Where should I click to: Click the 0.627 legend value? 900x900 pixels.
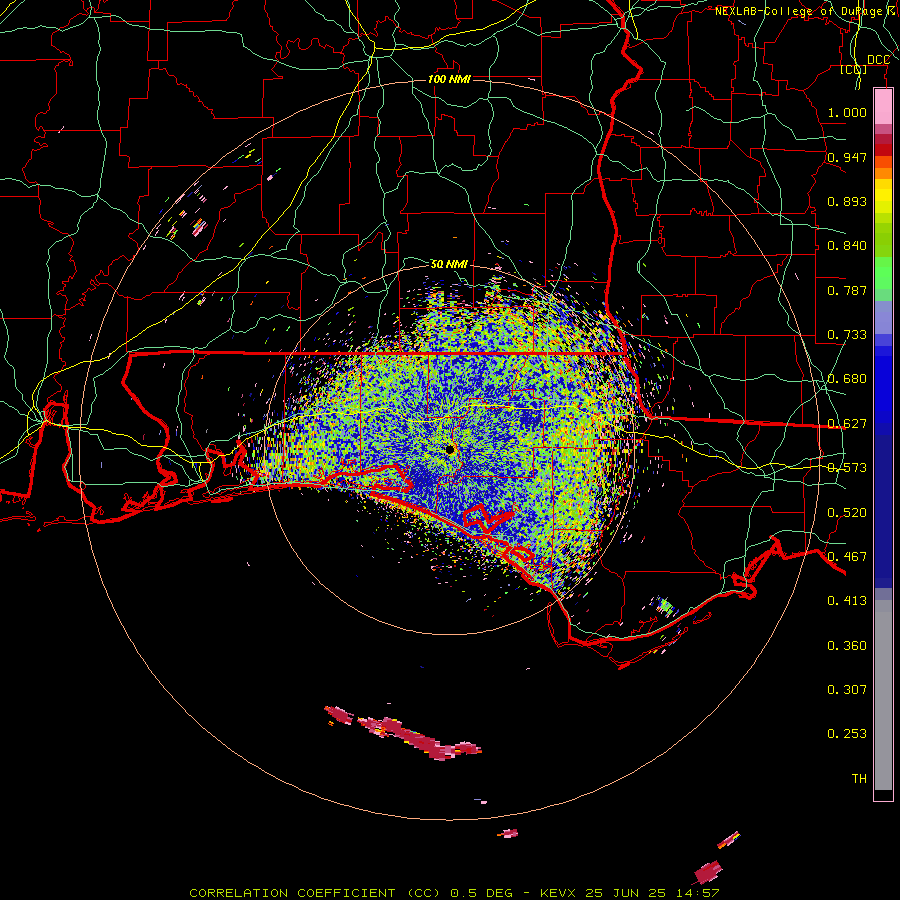pos(847,424)
